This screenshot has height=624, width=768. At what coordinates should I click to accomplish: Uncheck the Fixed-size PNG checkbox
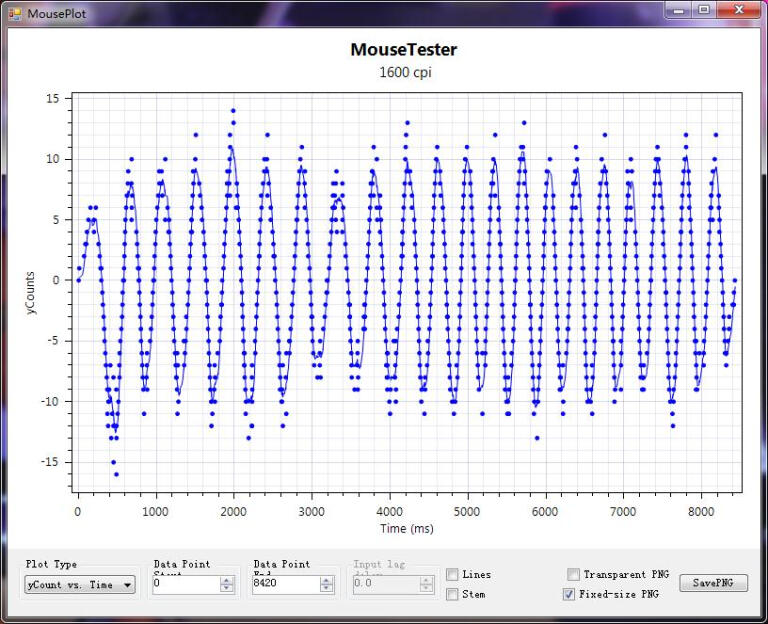click(570, 594)
